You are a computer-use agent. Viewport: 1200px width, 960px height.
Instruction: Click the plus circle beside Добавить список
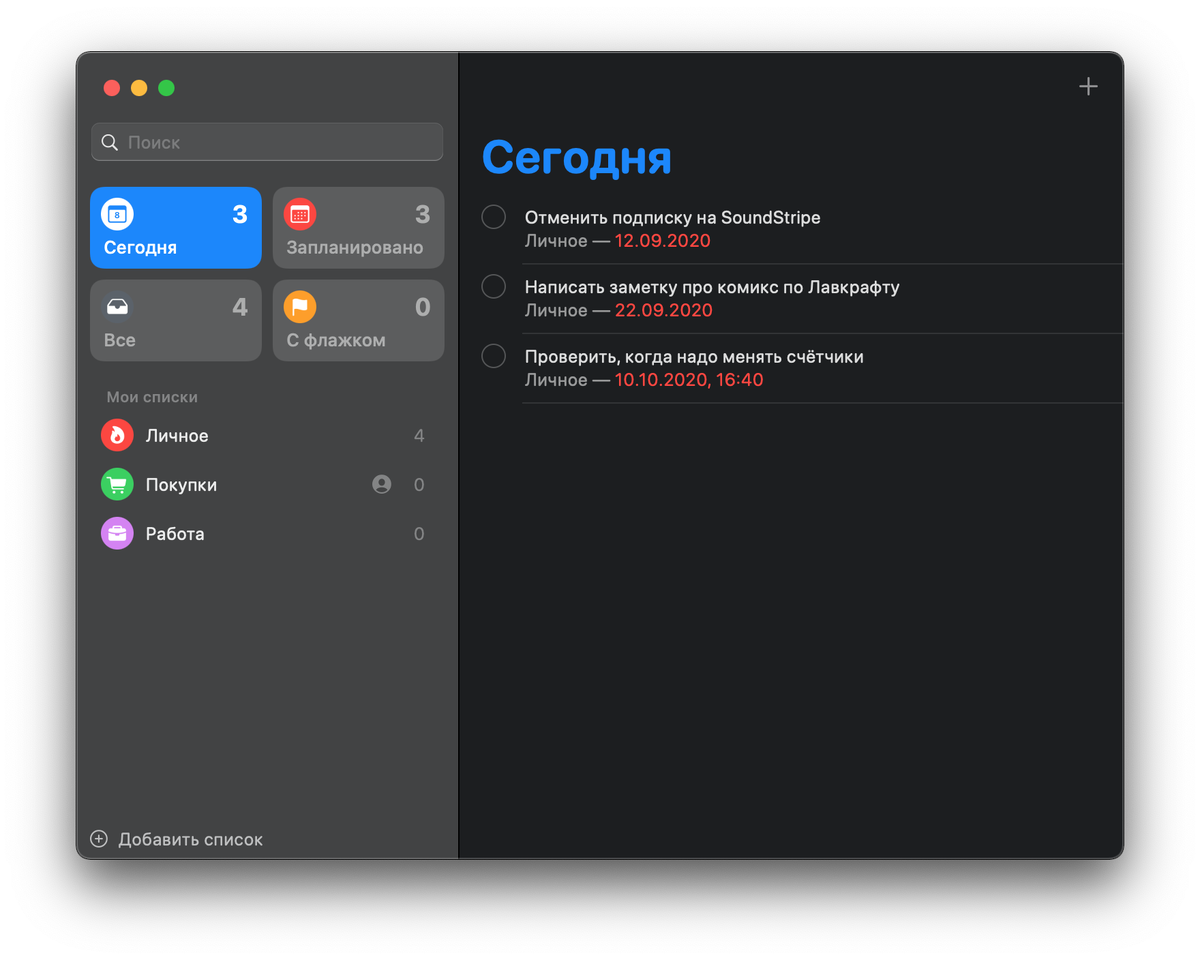coord(99,839)
